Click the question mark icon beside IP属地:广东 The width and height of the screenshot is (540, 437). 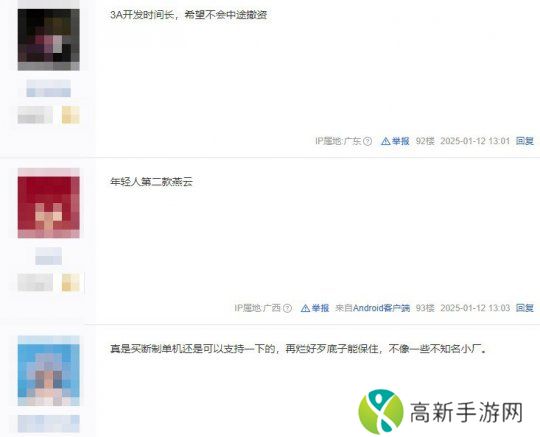tap(367, 141)
